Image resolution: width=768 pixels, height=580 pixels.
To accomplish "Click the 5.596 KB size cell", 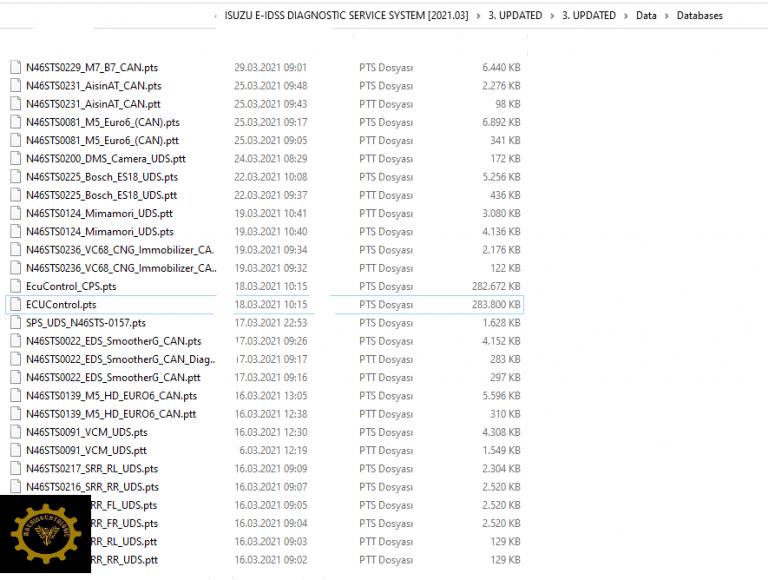I will pyautogui.click(x=501, y=395).
